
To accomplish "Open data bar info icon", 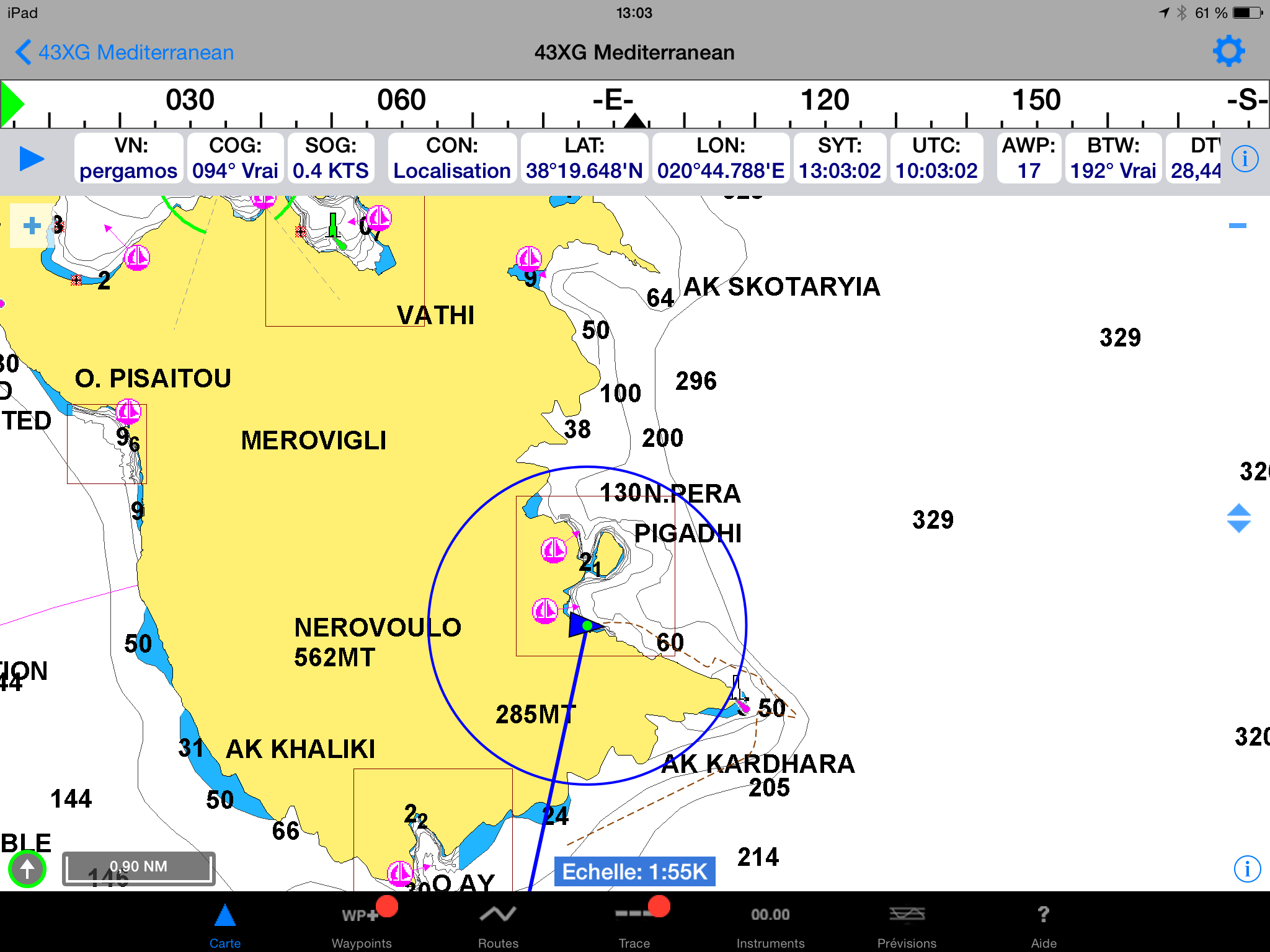I will point(1245,159).
